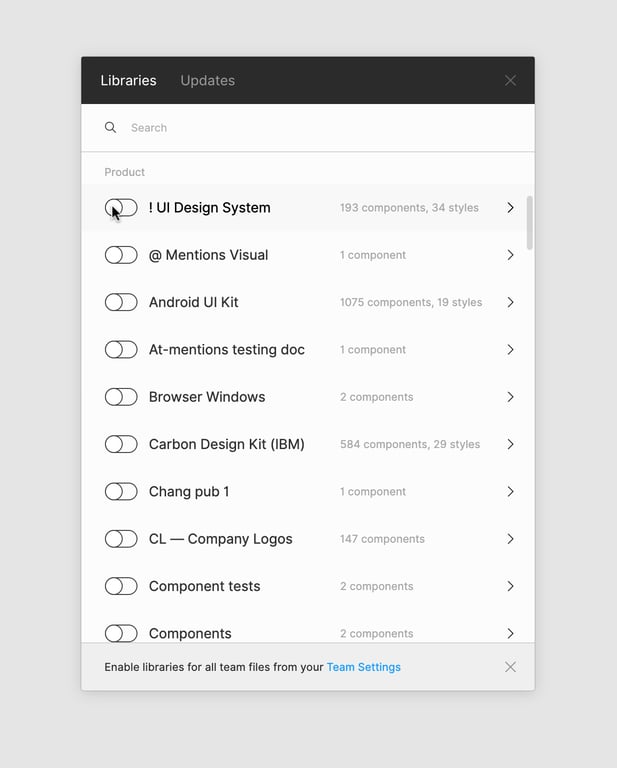The width and height of the screenshot is (617, 768).
Task: Toggle the @ Mentions Visual library on
Action: (121, 255)
